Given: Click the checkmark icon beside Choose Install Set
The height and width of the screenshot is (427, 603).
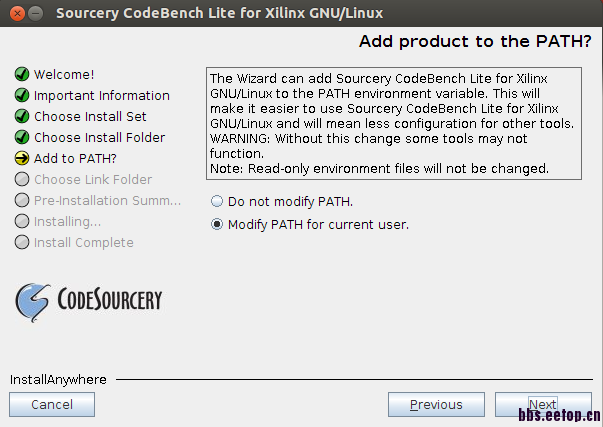Looking at the screenshot, I should 21,117.
